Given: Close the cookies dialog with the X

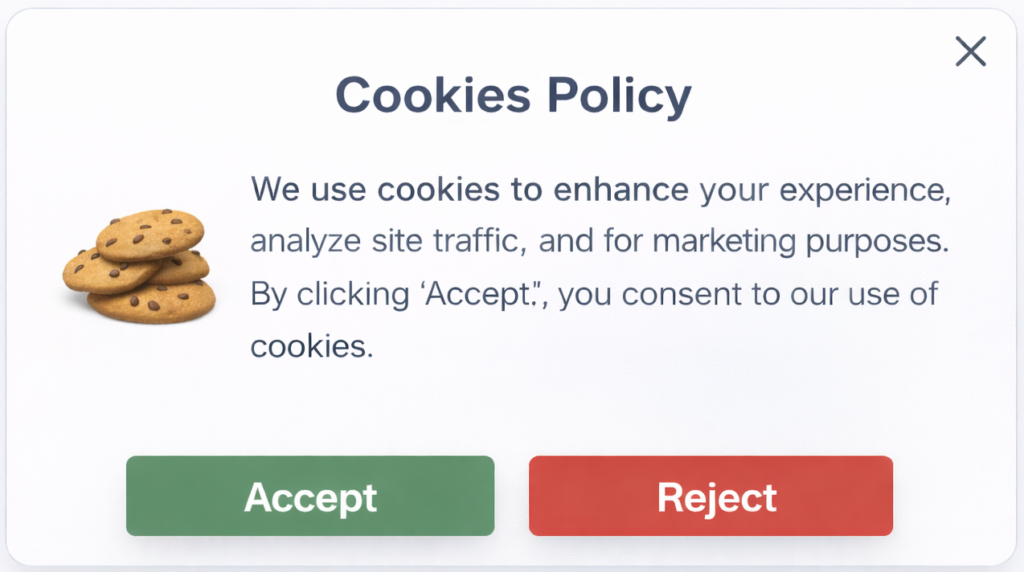Looking at the screenshot, I should tap(970, 51).
